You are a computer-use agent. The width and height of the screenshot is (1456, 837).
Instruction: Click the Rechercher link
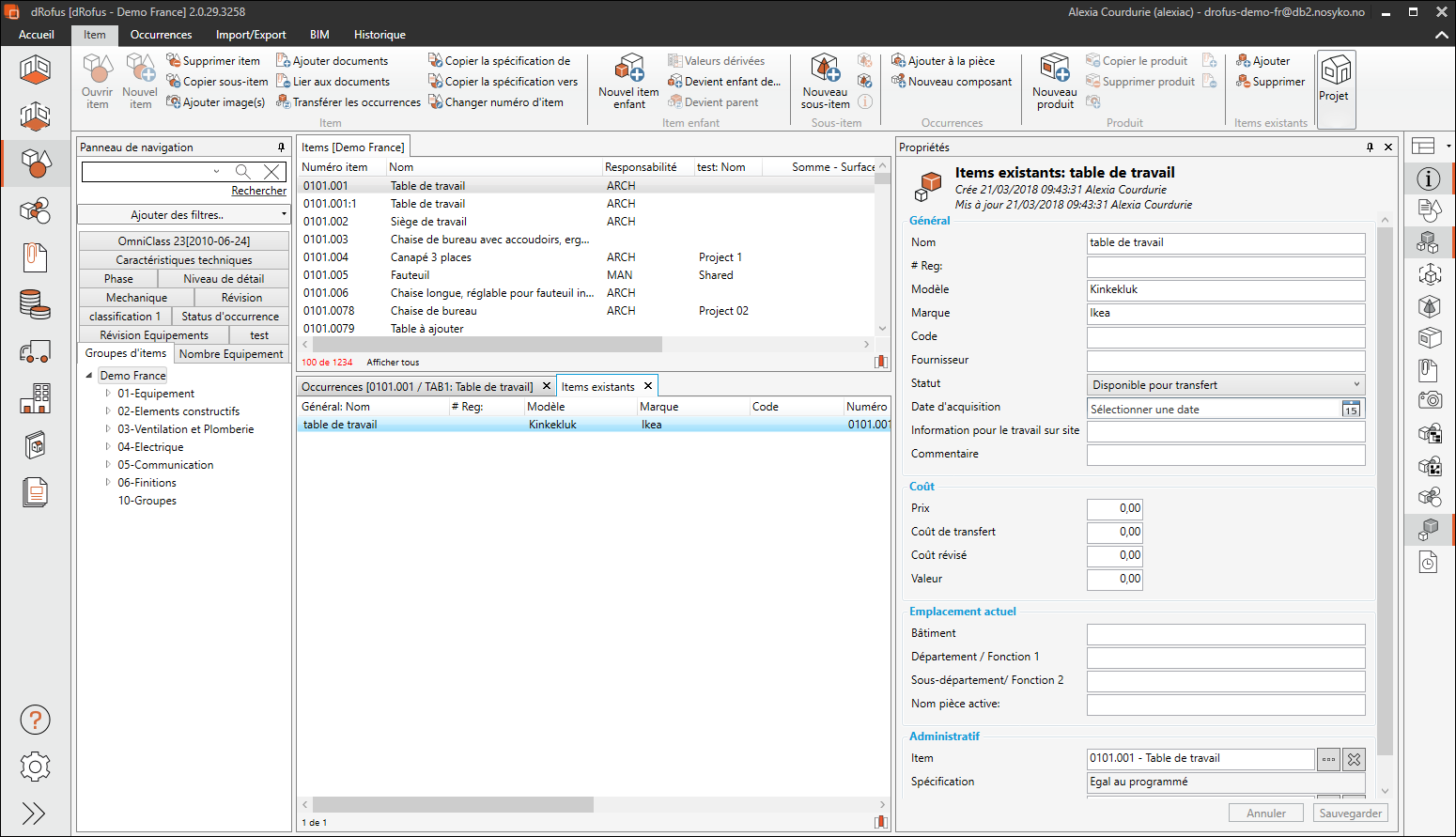[258, 191]
